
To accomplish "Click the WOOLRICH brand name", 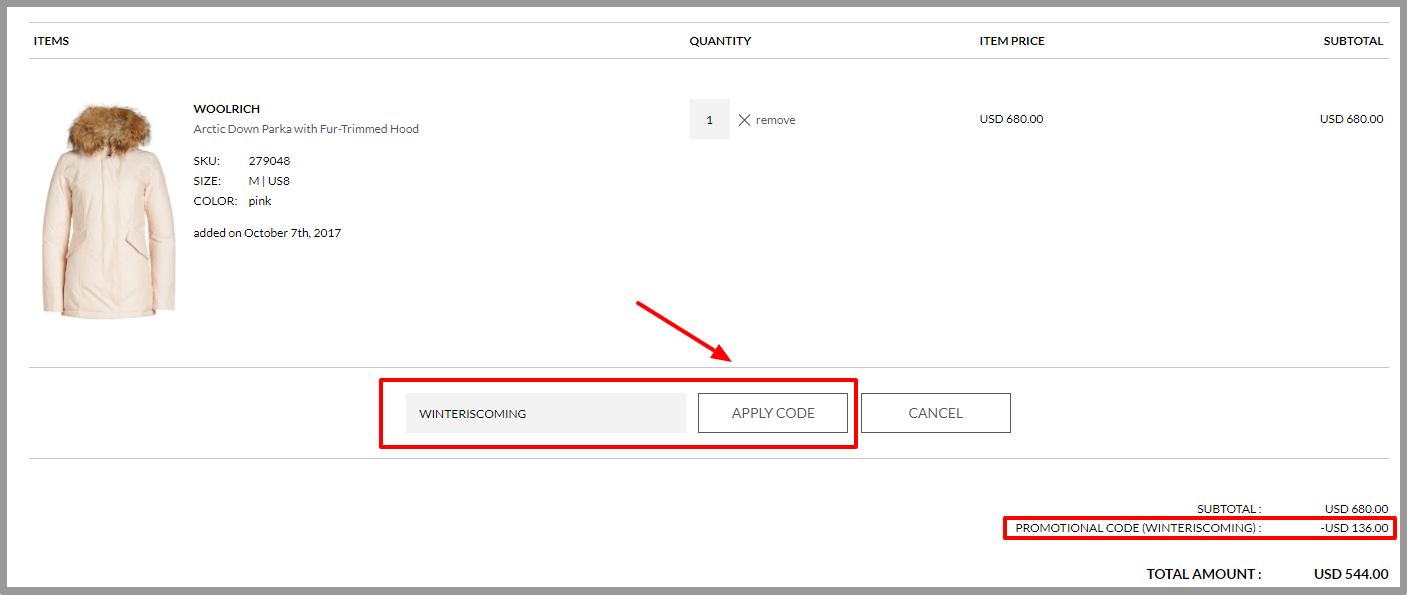I will [227, 109].
